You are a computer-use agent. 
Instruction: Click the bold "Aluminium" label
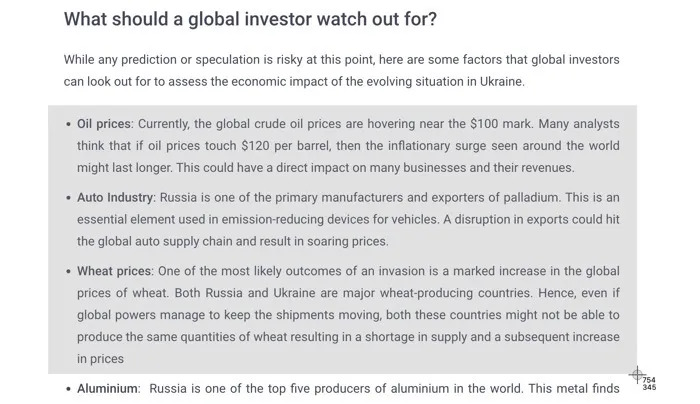coord(108,388)
